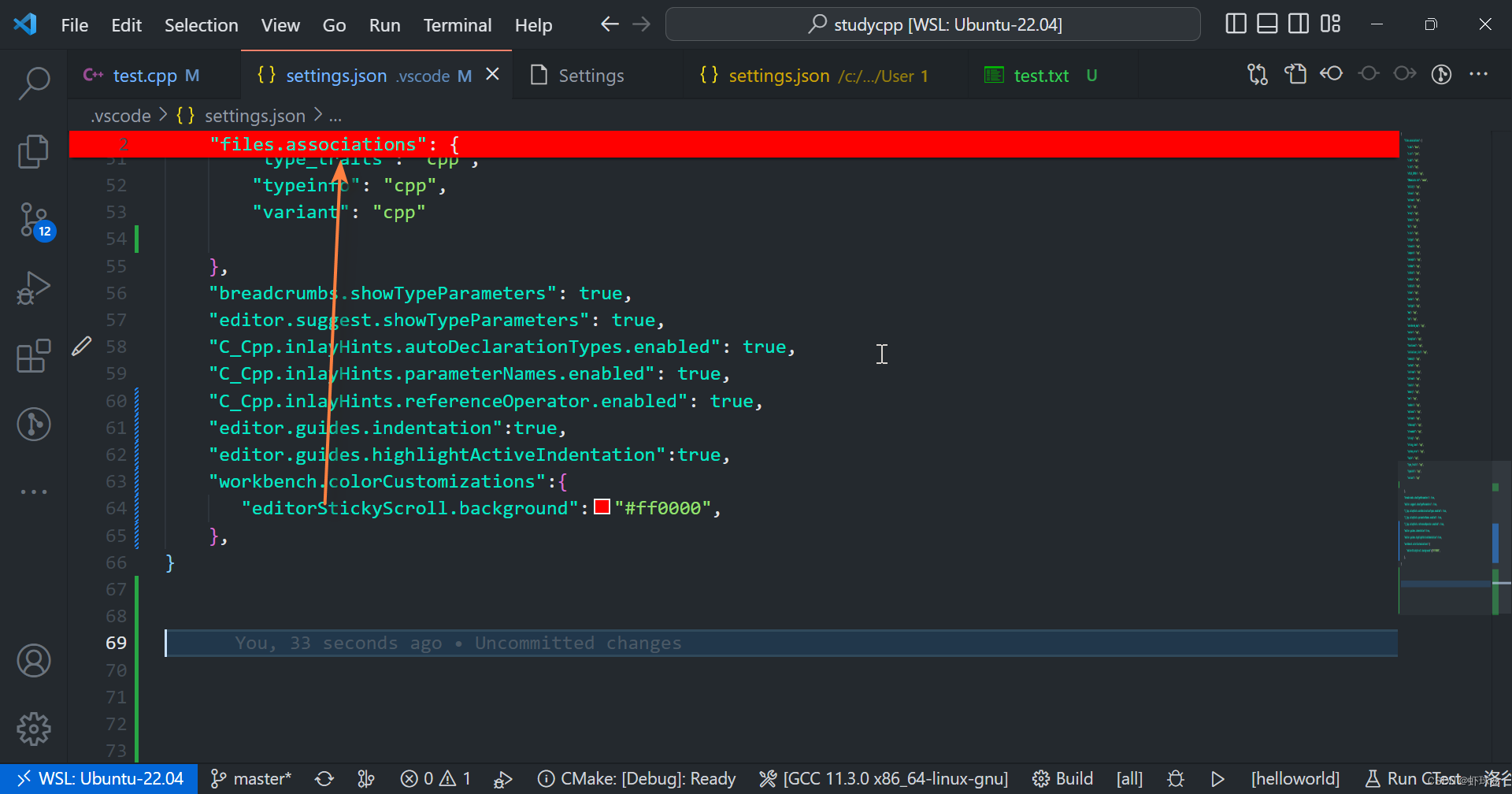Click the pencil icon beside line 58
Image resolution: width=1512 pixels, height=794 pixels.
pos(82,347)
